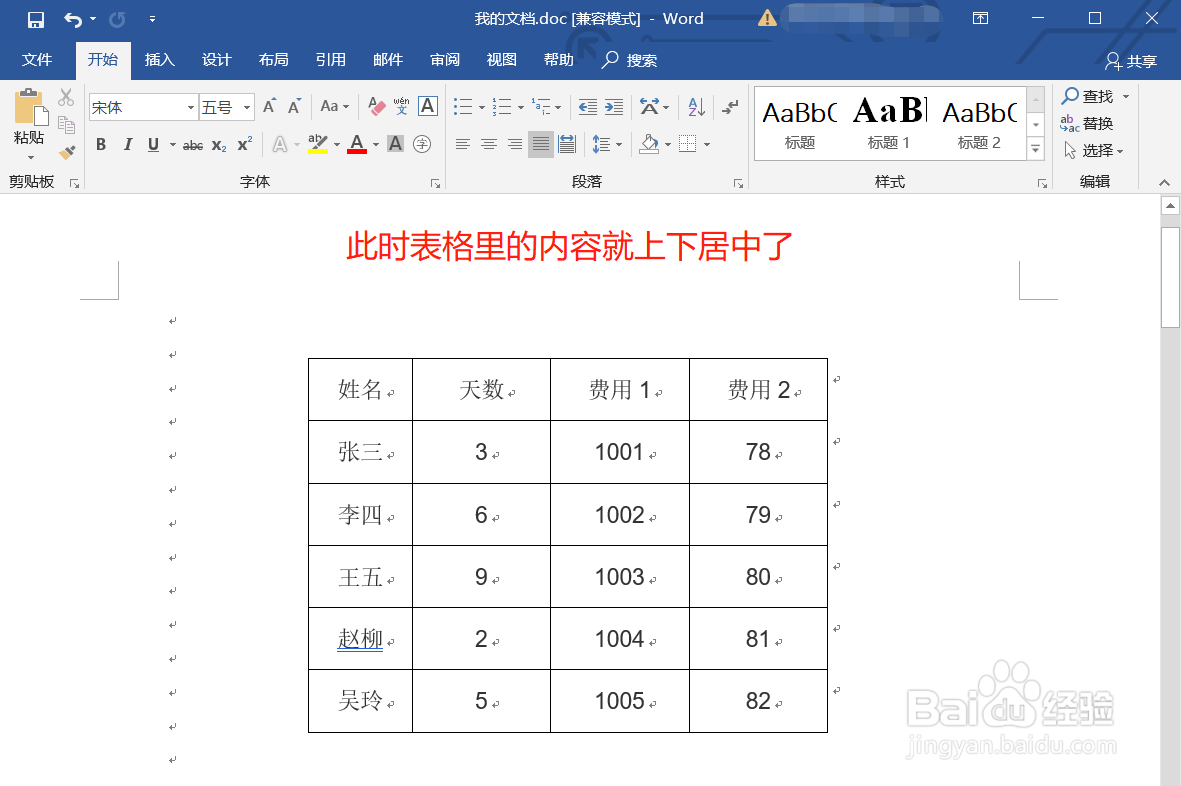Switch to the 插入 ribbon tab
1181x786 pixels.
click(159, 60)
